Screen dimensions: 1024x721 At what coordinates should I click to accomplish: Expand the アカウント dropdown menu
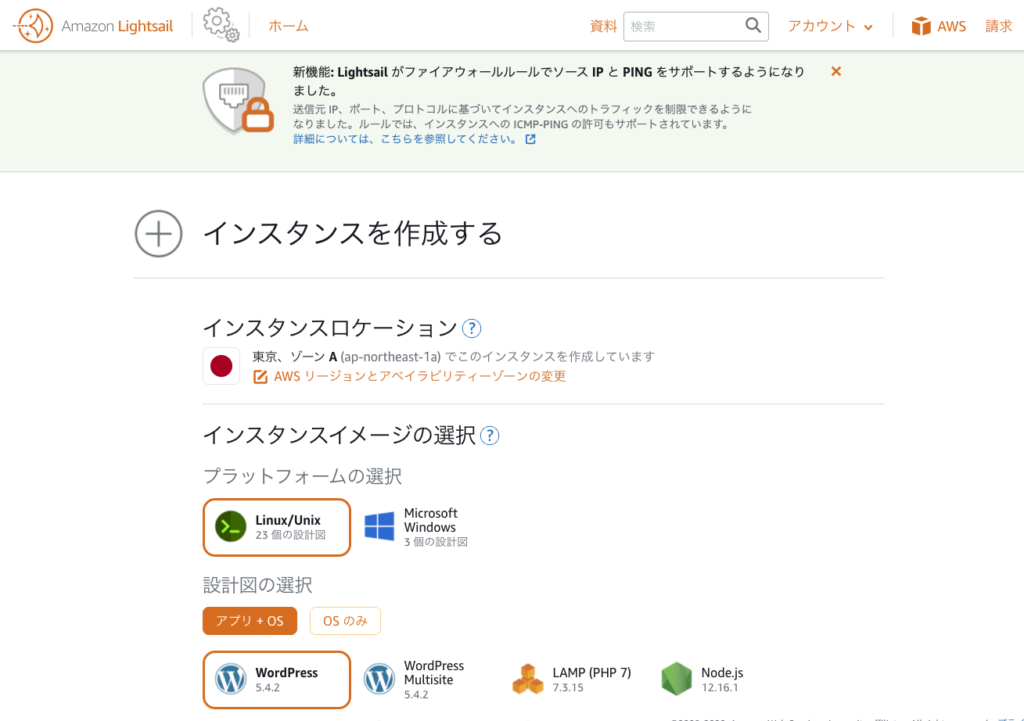tap(830, 26)
